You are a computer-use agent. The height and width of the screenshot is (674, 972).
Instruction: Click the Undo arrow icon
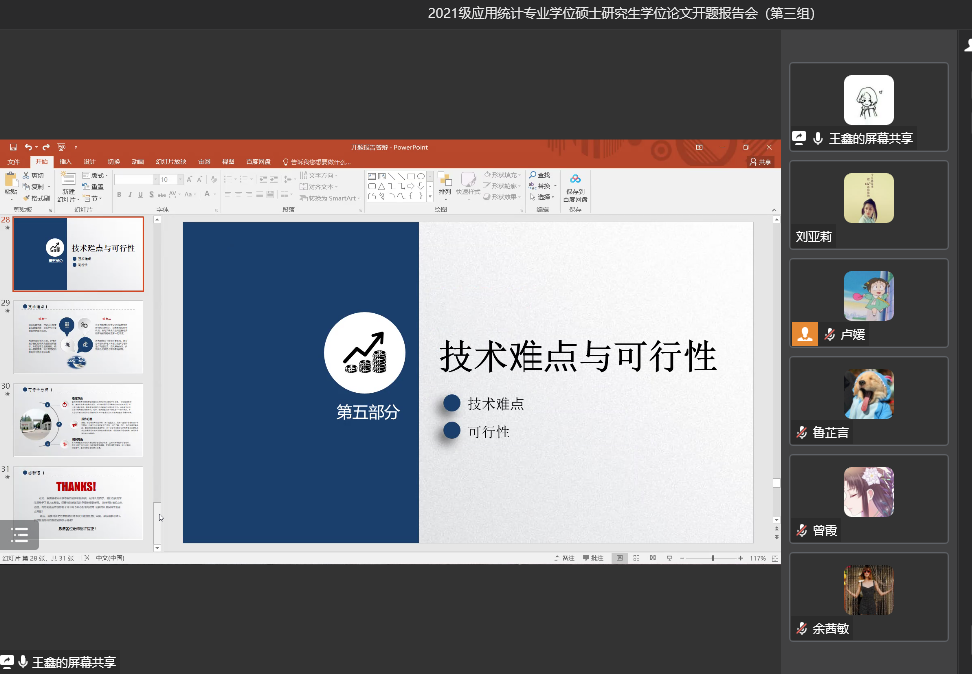point(28,147)
